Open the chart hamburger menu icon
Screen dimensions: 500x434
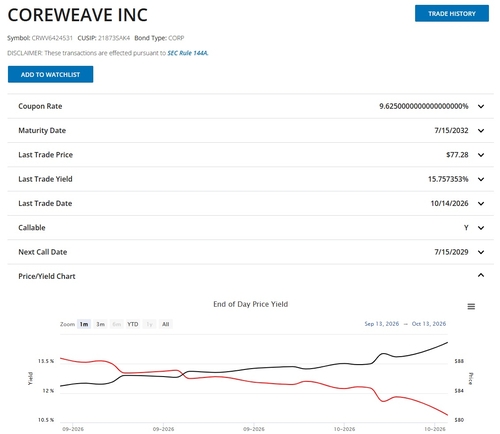[471, 306]
